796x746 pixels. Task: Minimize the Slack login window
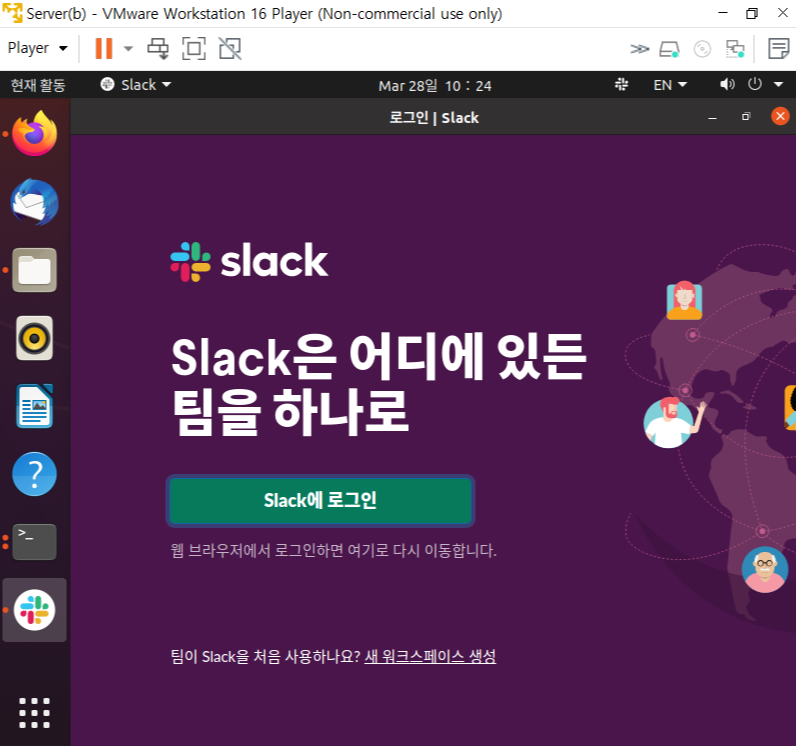click(x=712, y=117)
